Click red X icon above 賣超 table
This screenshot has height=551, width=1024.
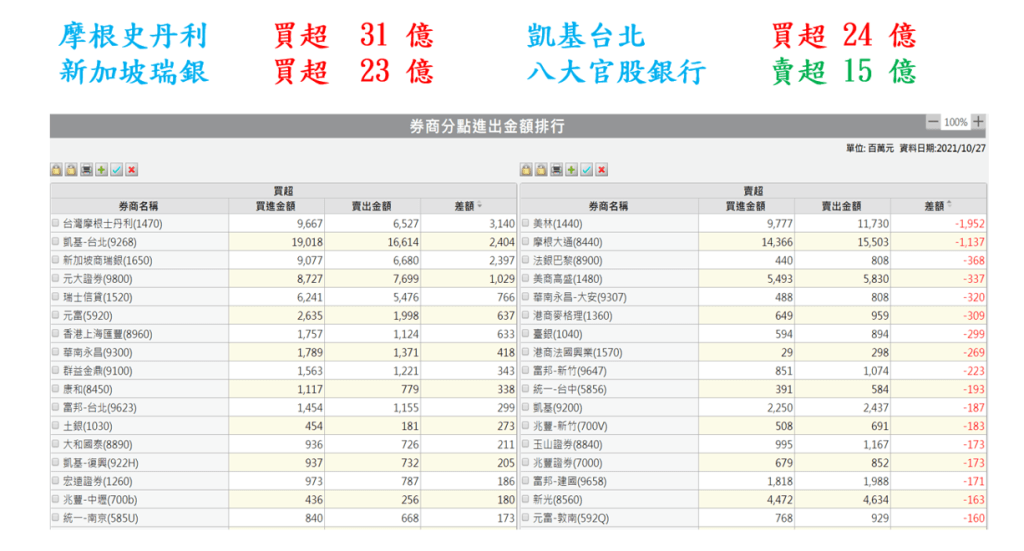(601, 170)
